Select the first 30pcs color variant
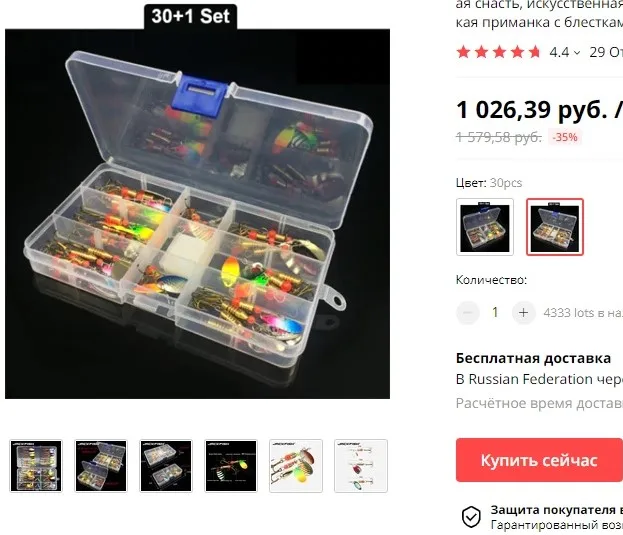This screenshot has height=535, width=623. tap(485, 227)
